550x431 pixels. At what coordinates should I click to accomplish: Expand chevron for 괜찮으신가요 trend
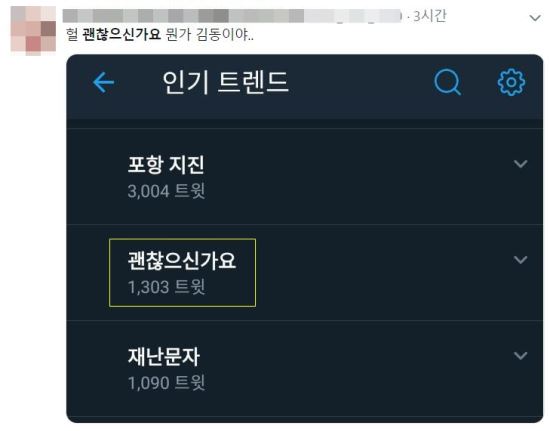(521, 260)
